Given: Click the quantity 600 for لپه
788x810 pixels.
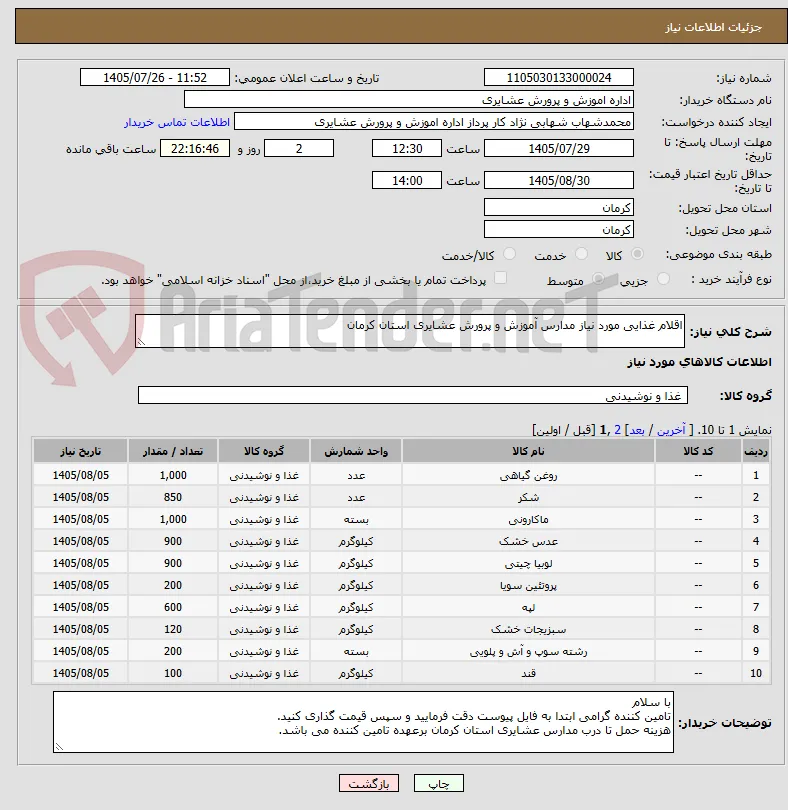Looking at the screenshot, I should pyautogui.click(x=173, y=607).
